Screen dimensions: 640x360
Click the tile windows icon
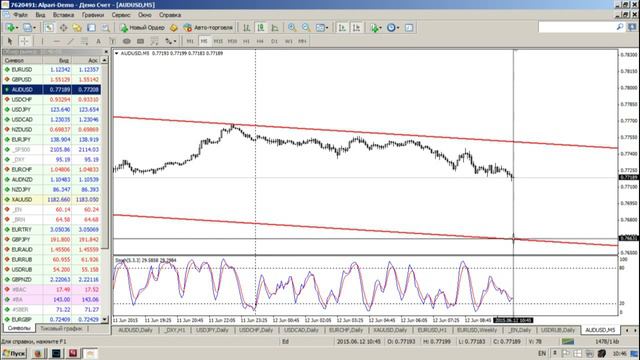[x=320, y=27]
